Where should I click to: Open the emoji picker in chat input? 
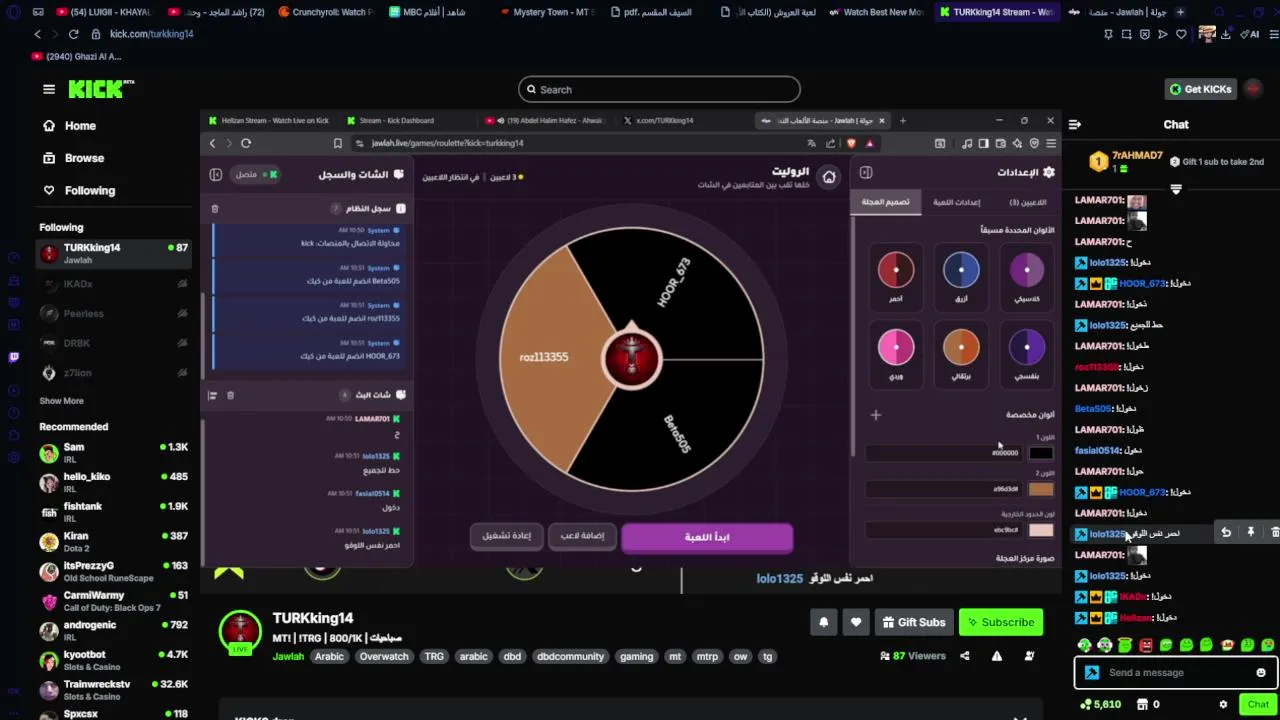pos(1261,672)
